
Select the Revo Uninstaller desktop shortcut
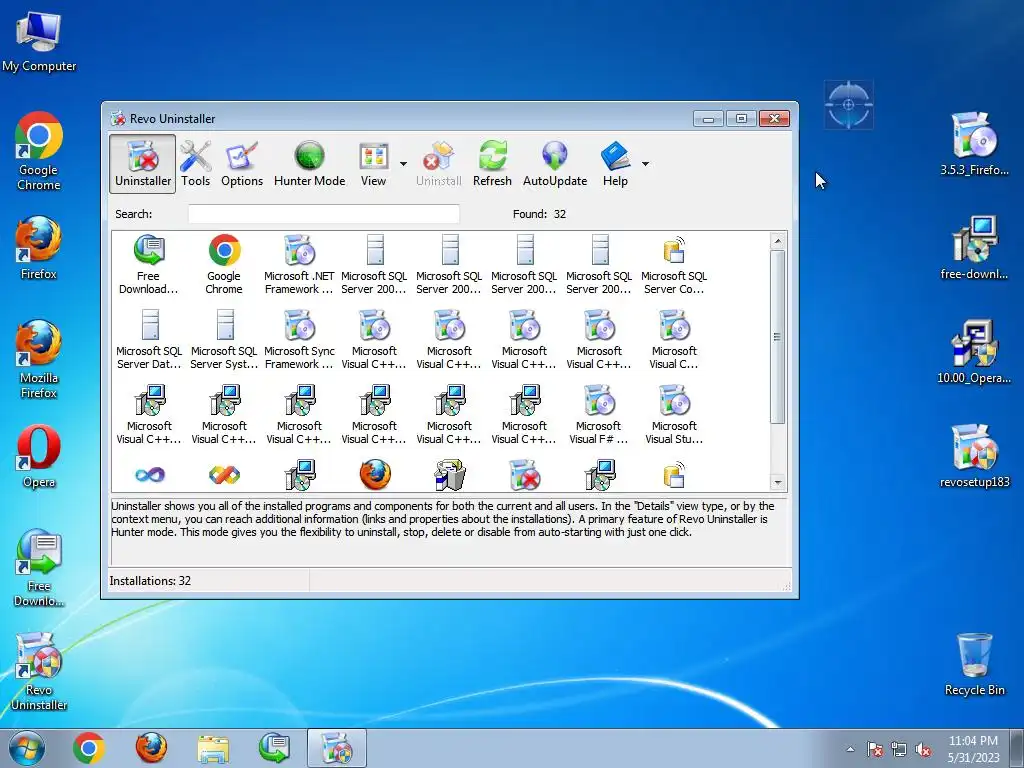click(39, 671)
